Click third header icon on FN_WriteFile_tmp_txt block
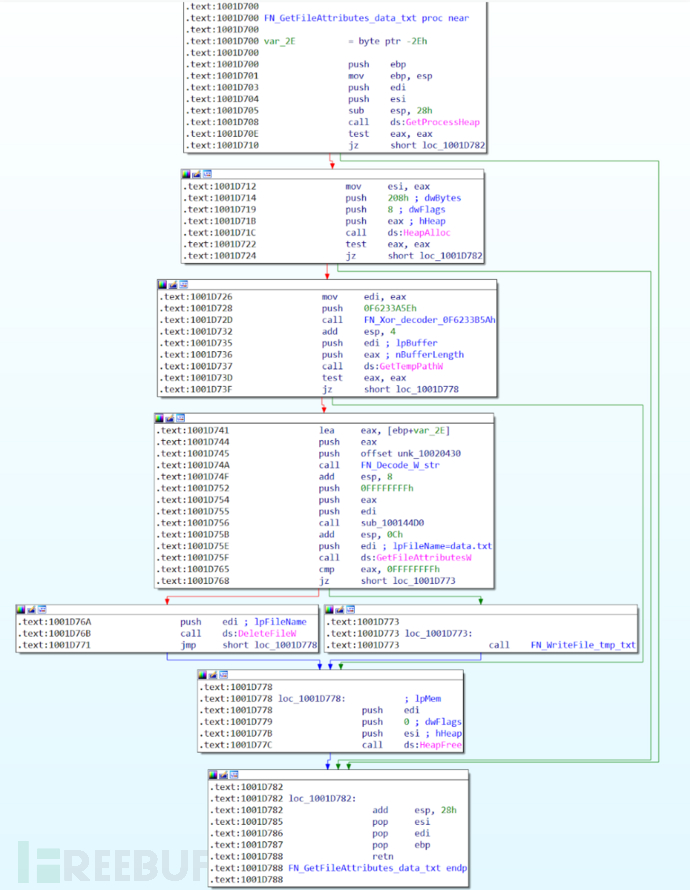 [x=347, y=607]
